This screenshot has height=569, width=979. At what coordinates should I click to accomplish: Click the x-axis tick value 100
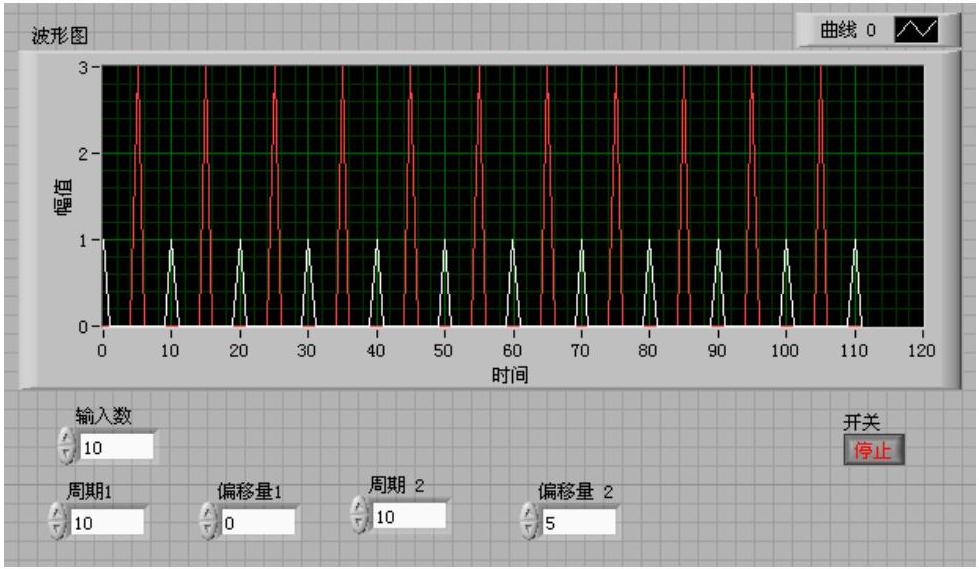tap(785, 350)
